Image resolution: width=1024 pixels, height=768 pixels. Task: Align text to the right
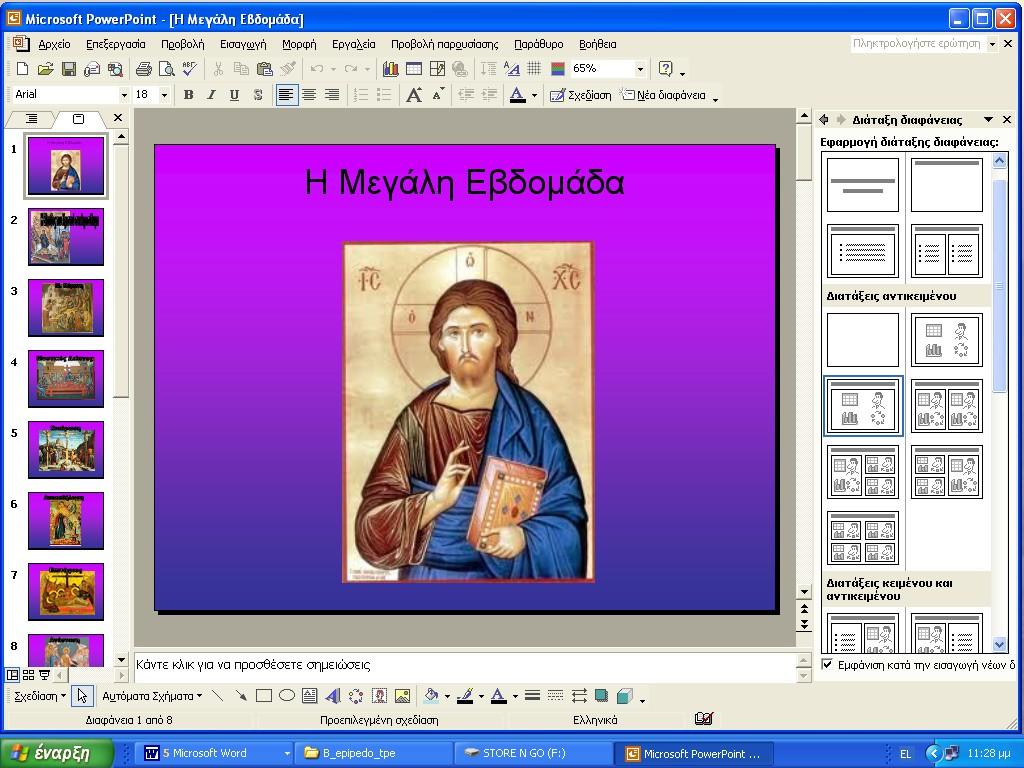(332, 95)
